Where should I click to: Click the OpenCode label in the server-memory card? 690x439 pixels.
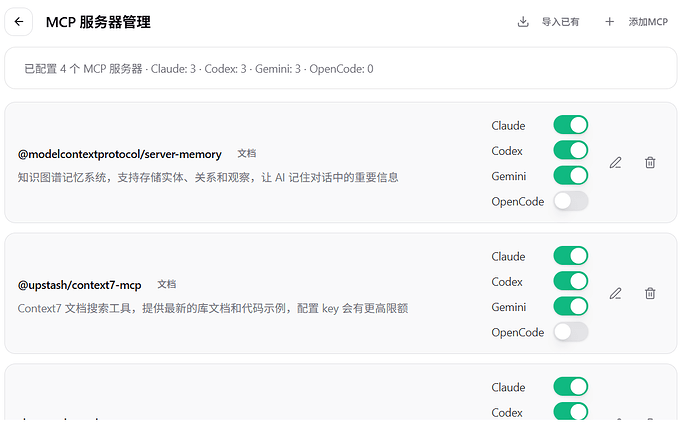(x=518, y=201)
